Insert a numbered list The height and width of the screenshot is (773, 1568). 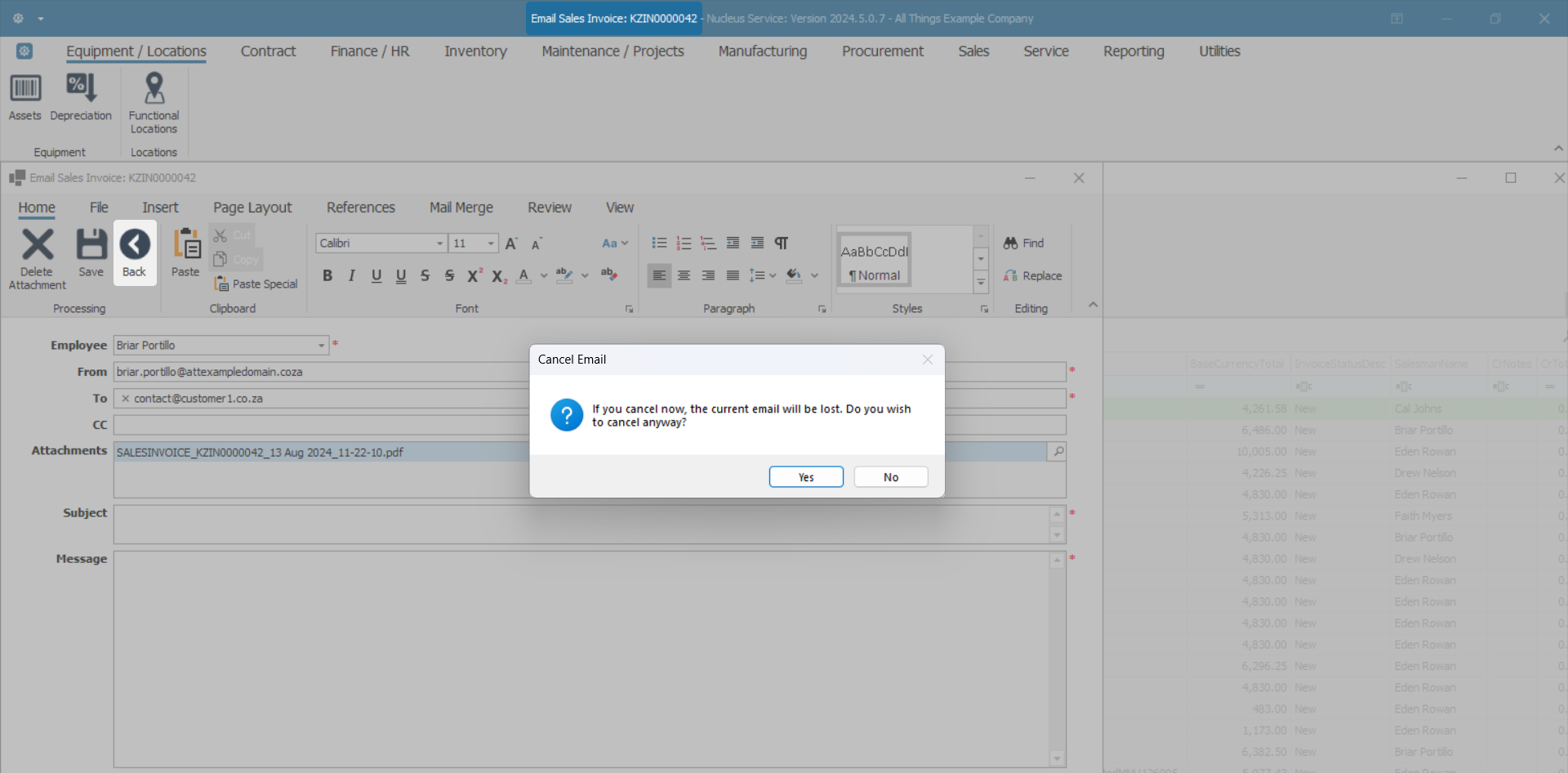point(684,244)
